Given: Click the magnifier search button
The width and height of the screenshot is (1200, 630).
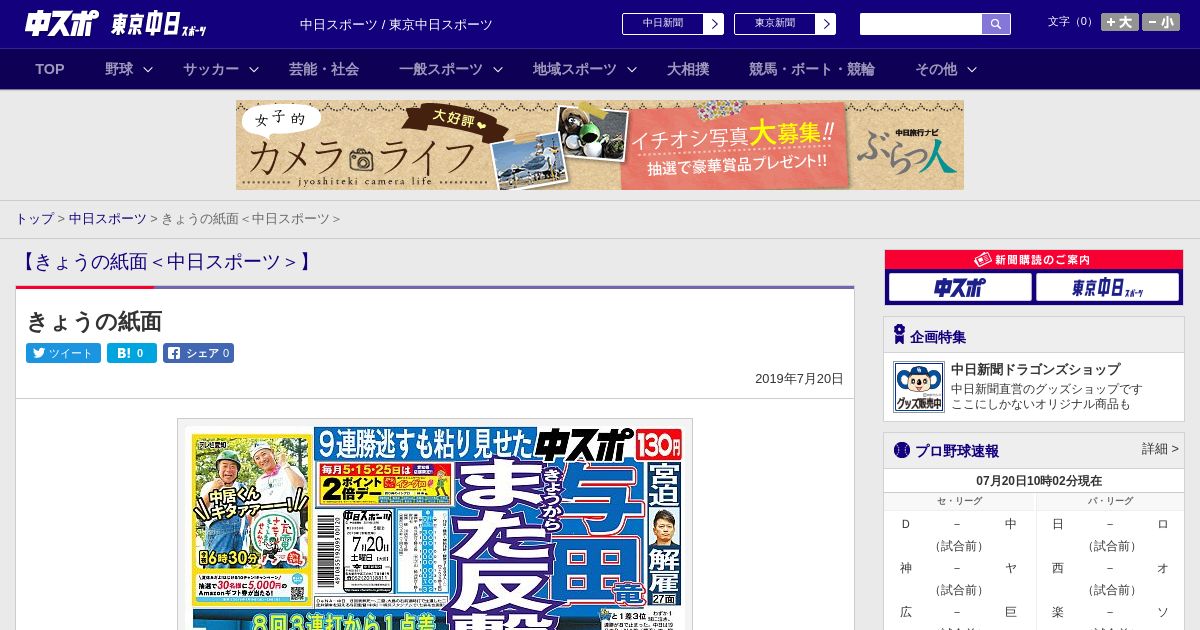Looking at the screenshot, I should pos(996,24).
